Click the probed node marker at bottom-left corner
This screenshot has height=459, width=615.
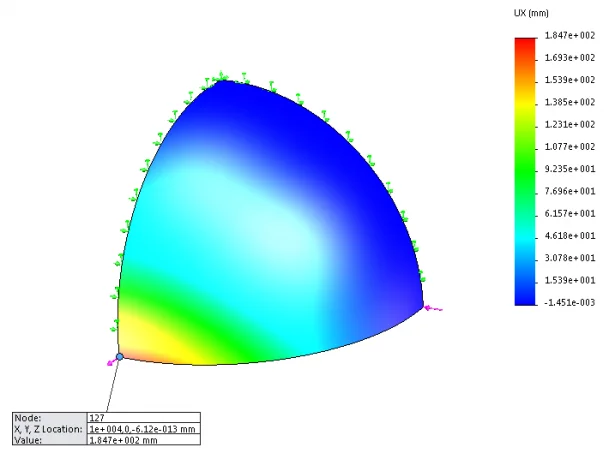pos(120,356)
